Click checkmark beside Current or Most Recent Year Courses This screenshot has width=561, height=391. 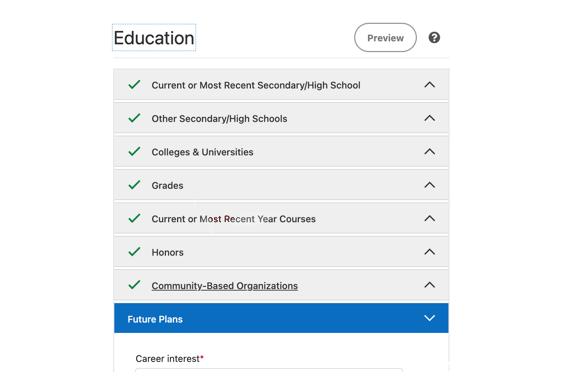[134, 218]
